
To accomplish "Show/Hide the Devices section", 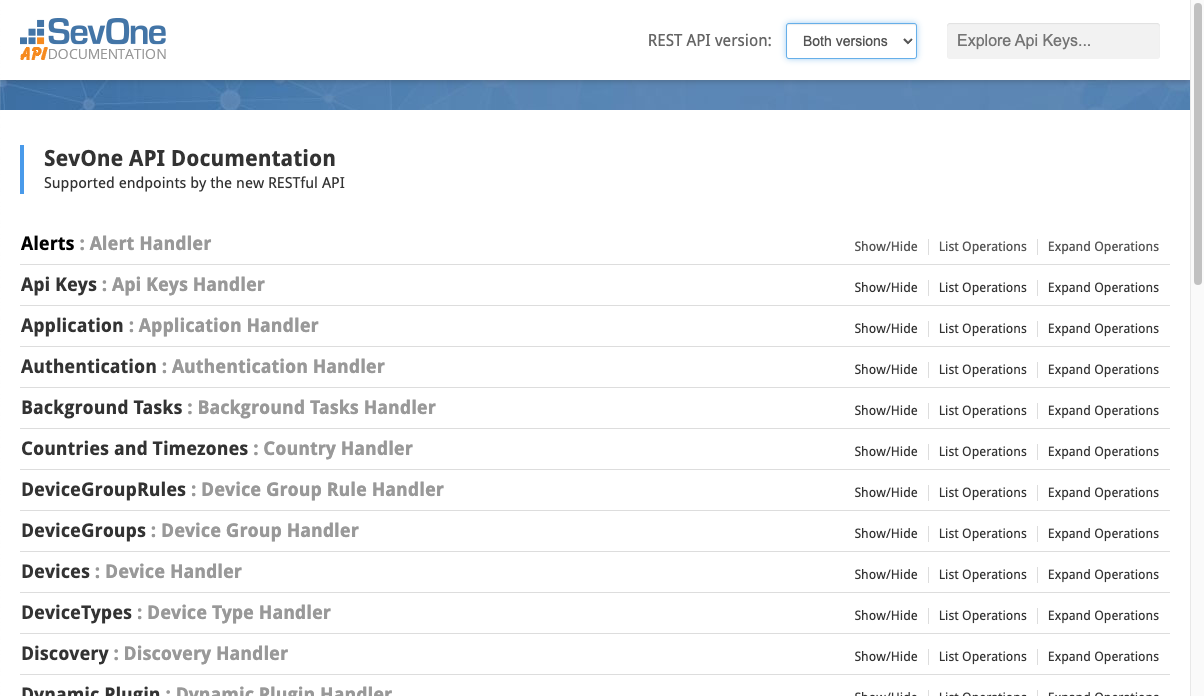I will 886,574.
